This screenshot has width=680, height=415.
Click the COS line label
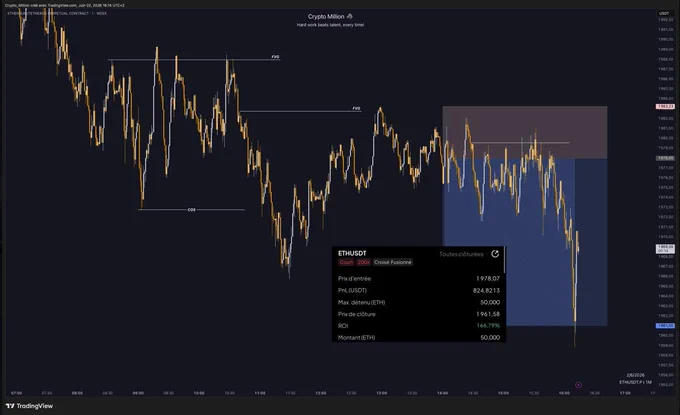tap(191, 210)
